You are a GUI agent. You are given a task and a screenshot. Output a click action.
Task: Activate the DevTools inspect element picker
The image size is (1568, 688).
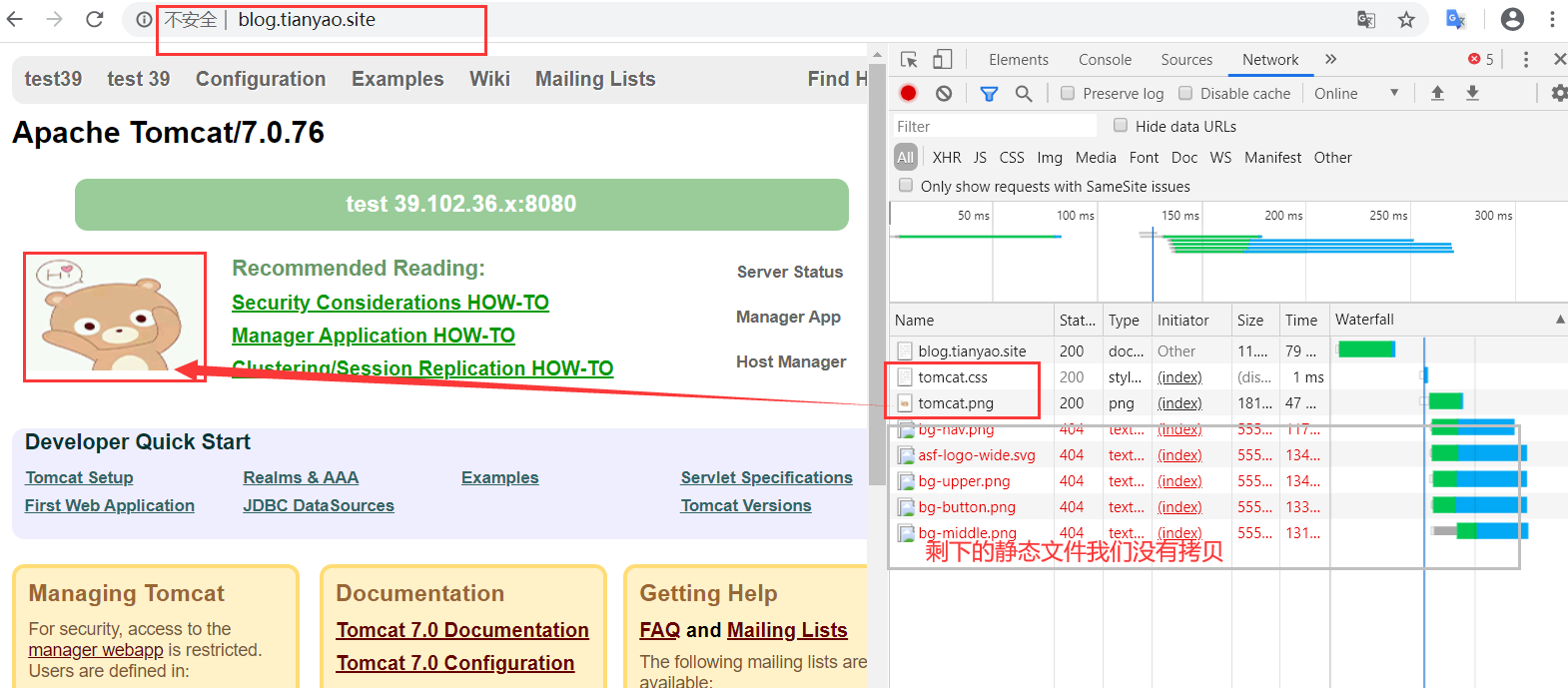(909, 60)
